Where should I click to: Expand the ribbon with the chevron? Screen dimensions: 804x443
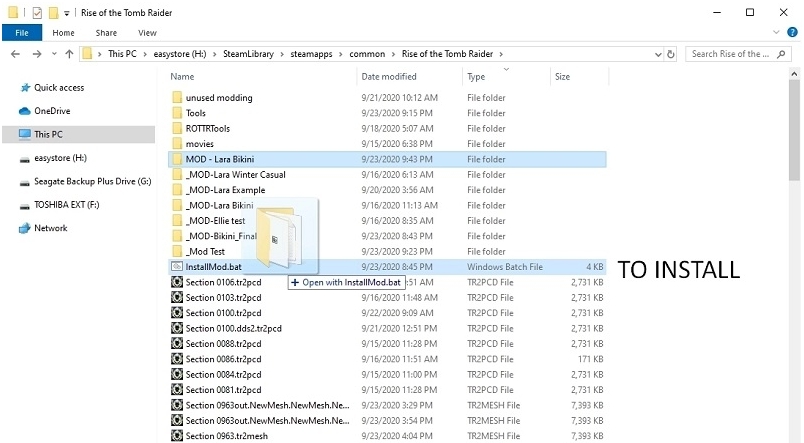776,32
